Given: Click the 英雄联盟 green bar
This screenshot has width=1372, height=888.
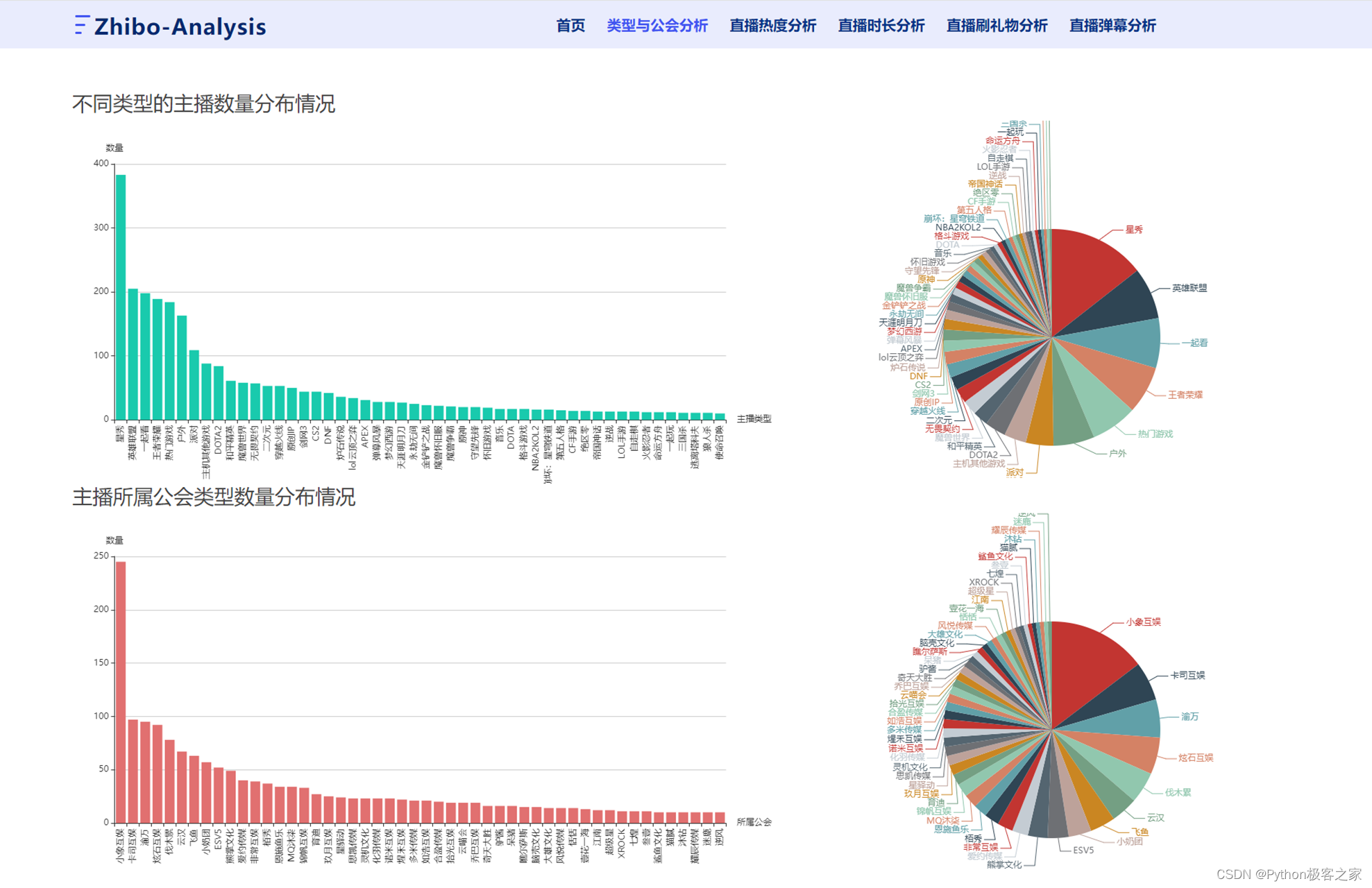Looking at the screenshot, I should point(133,354).
